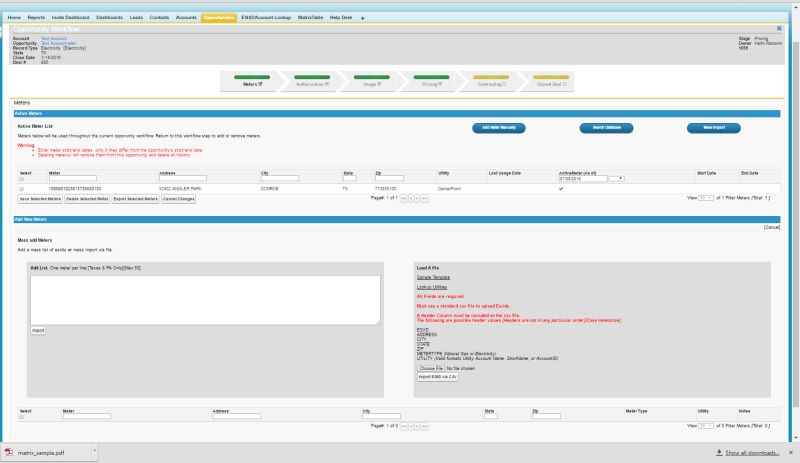Open the ActiveMeter filter dropdown
Screen dimensions: 800x463
(x=616, y=179)
